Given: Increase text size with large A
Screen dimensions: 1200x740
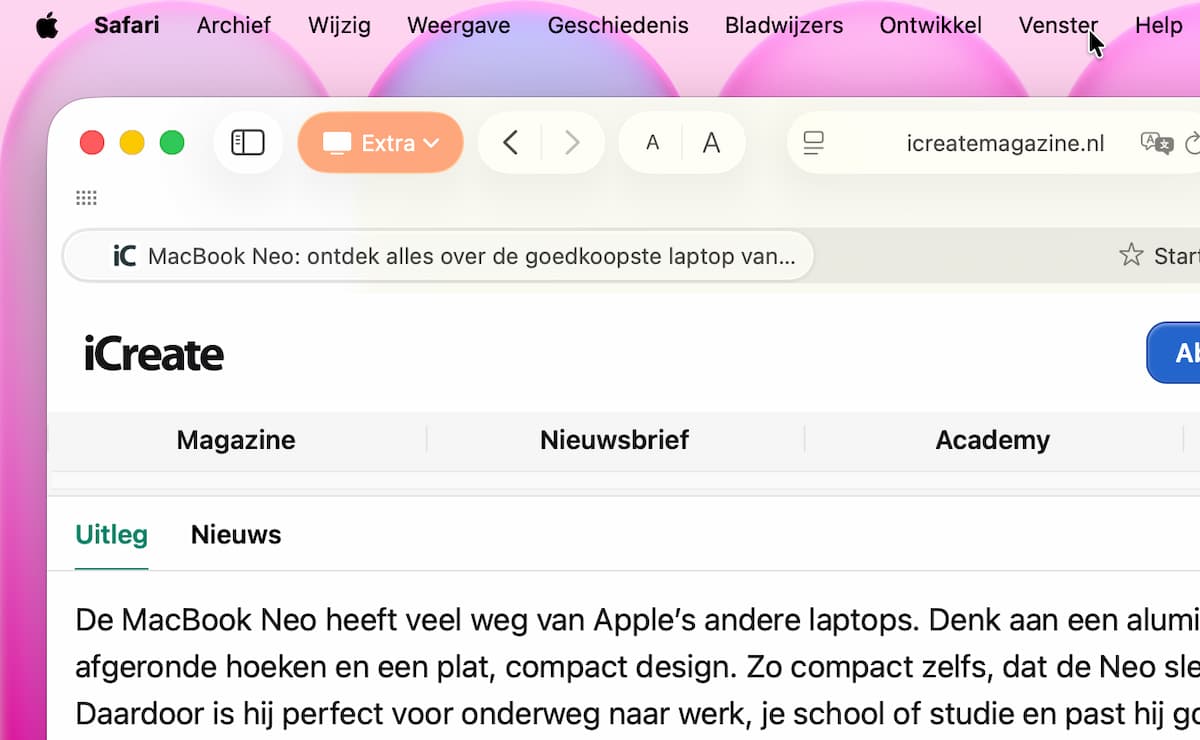Looking at the screenshot, I should [x=712, y=143].
